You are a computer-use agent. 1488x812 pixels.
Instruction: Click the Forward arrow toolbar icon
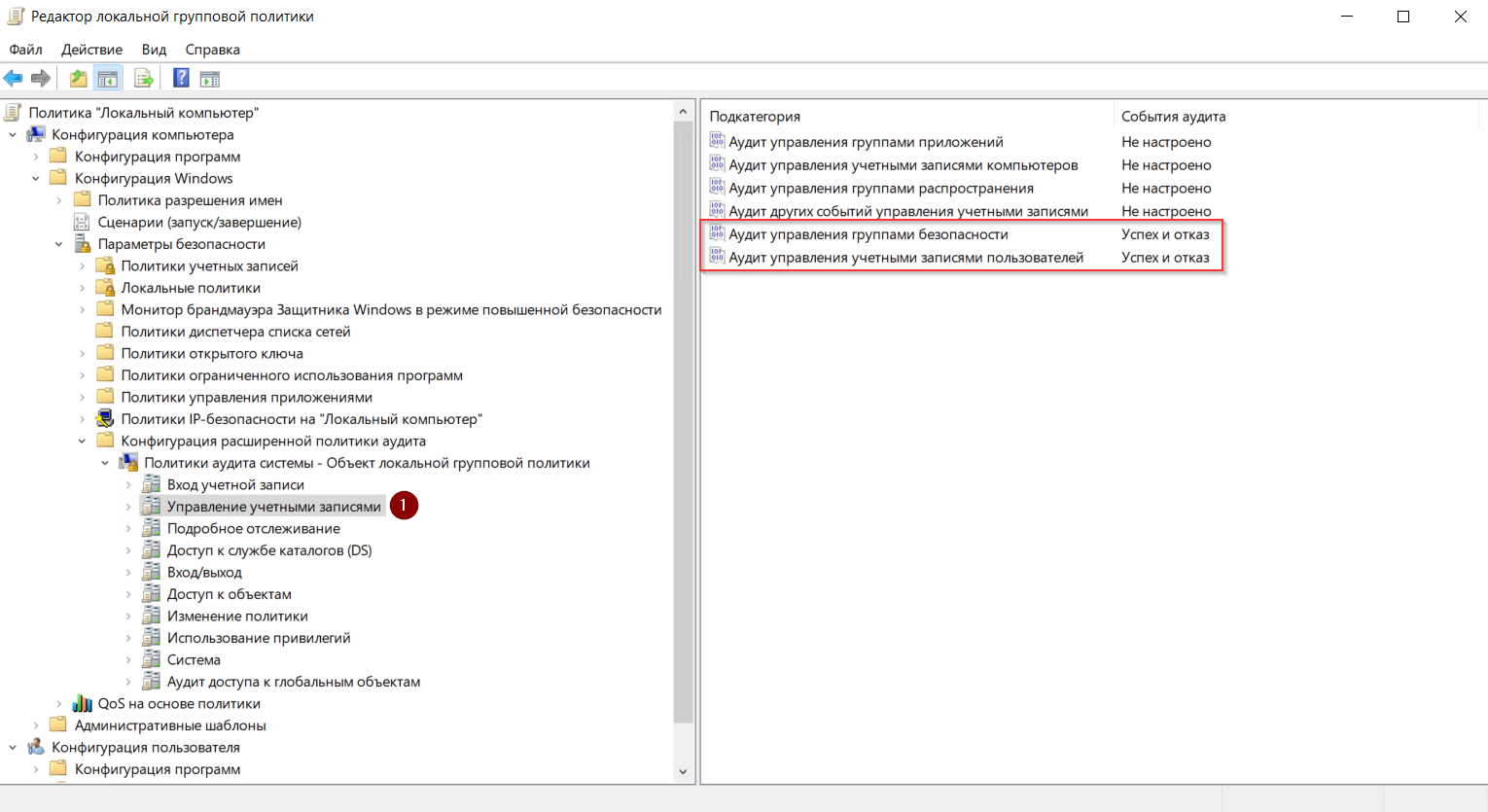[41, 79]
